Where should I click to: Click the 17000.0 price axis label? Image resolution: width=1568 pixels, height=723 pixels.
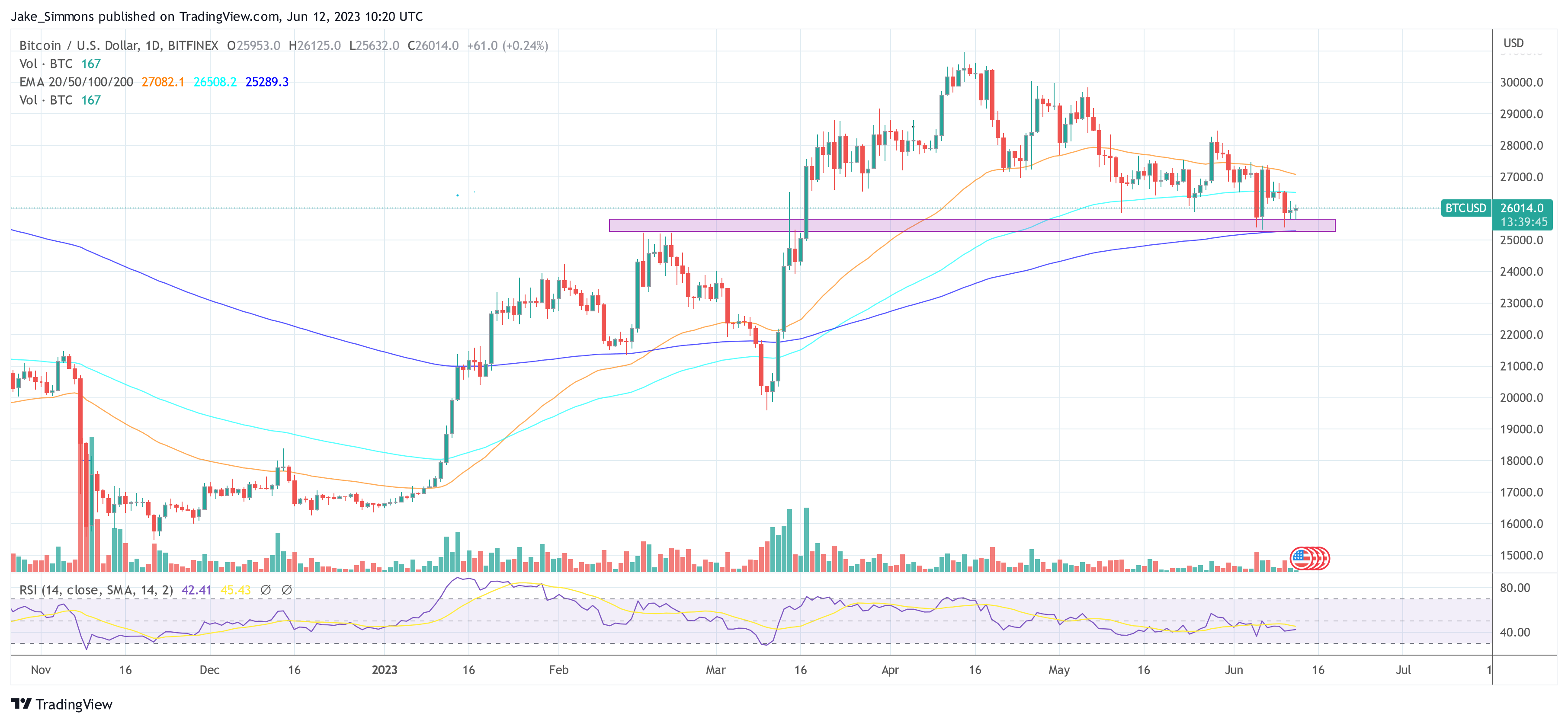click(x=1521, y=493)
